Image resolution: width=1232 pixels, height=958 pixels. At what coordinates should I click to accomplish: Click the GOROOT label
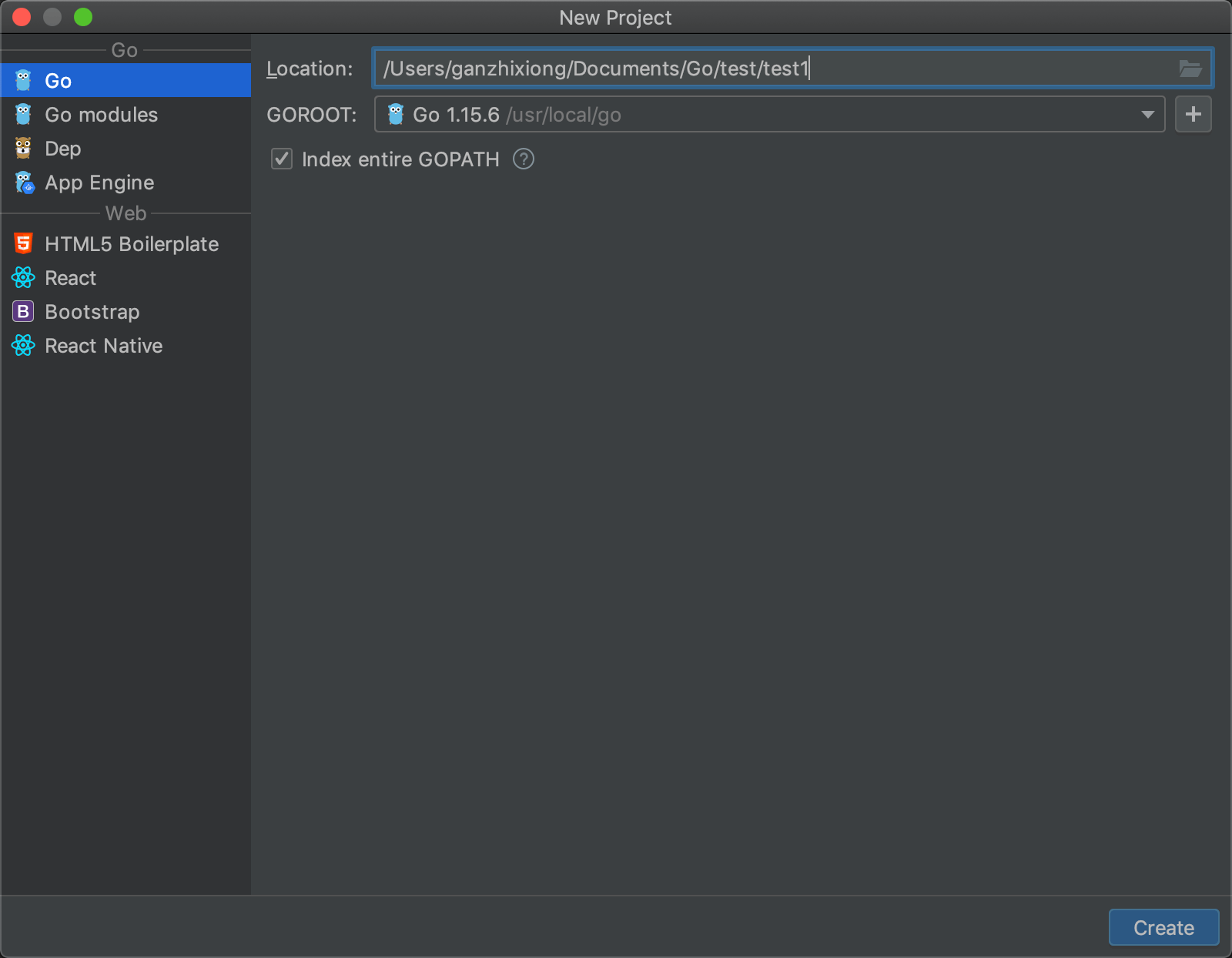(312, 115)
